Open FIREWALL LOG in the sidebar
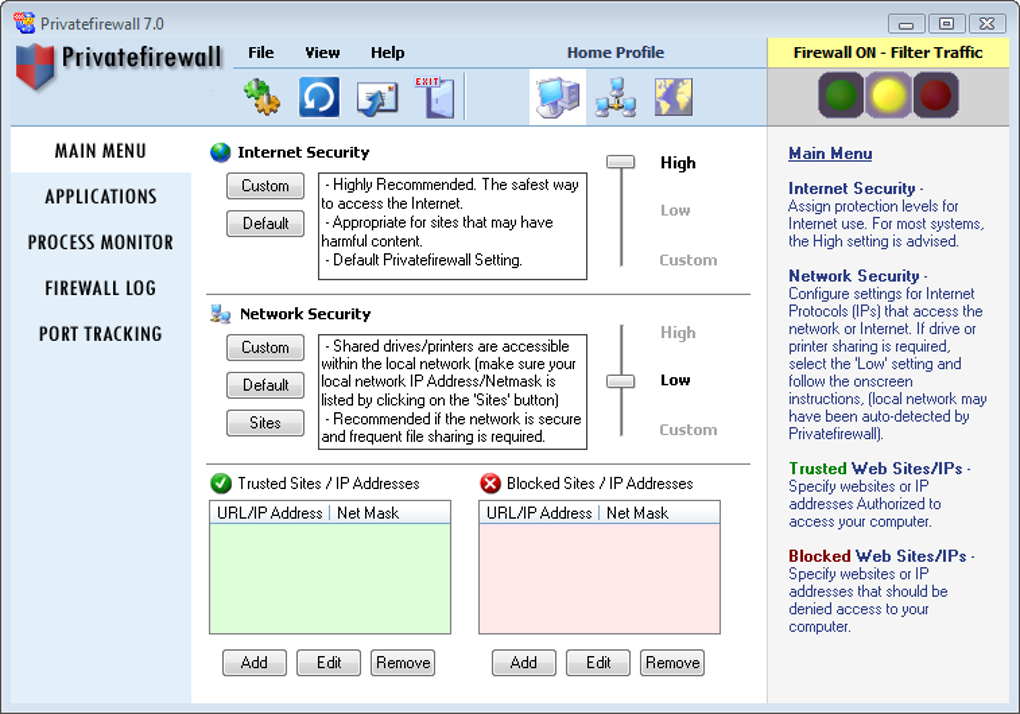The height and width of the screenshot is (714, 1020). click(101, 288)
